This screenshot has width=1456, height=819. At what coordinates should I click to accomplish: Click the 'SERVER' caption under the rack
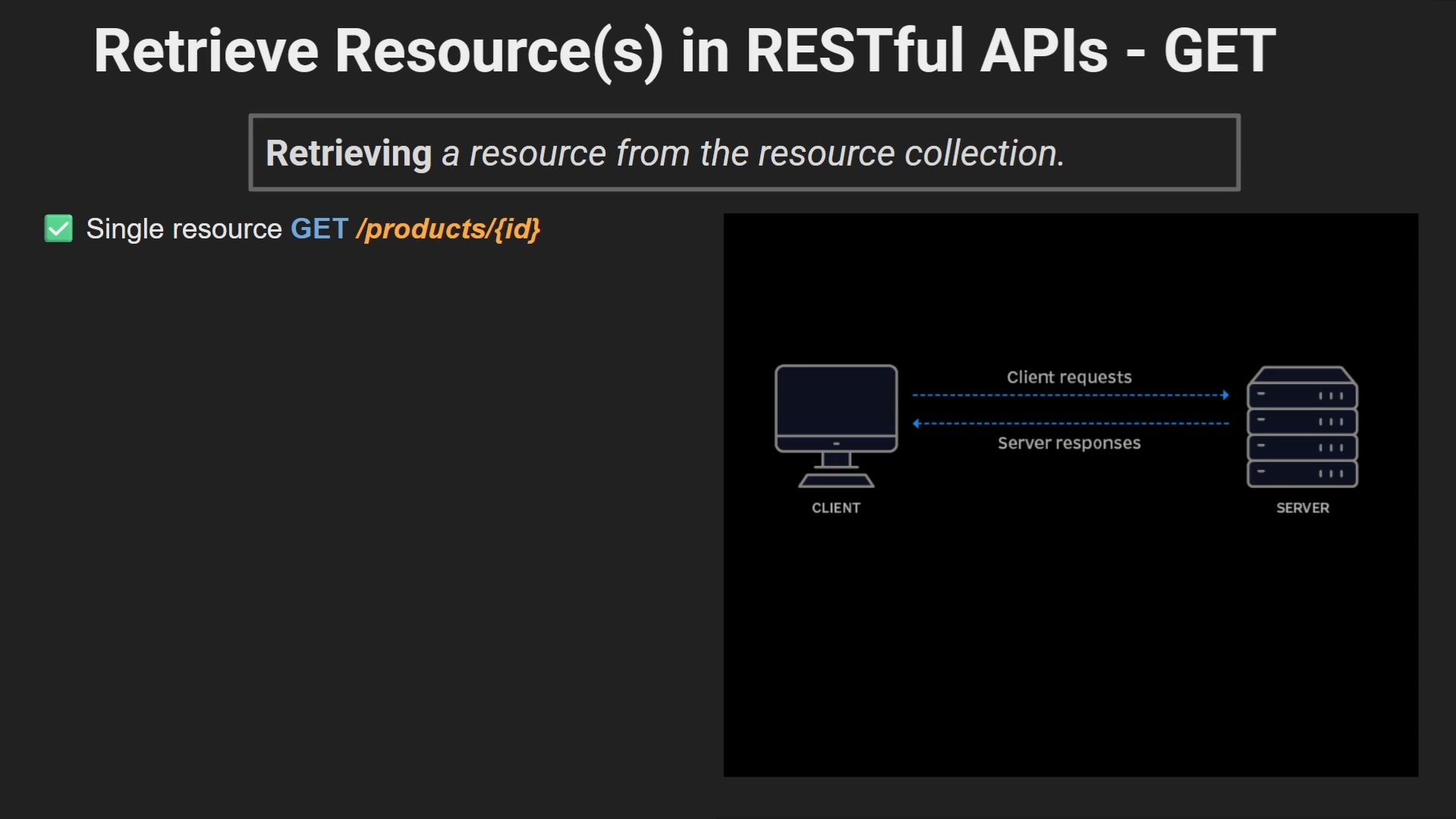[x=1302, y=508]
